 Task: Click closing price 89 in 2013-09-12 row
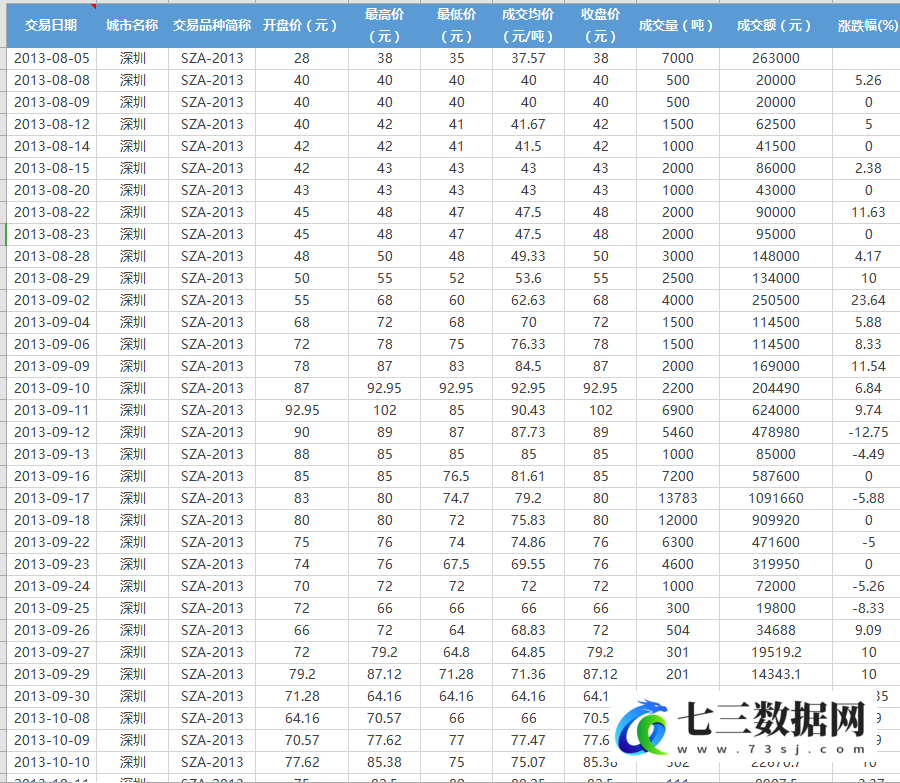click(x=600, y=432)
